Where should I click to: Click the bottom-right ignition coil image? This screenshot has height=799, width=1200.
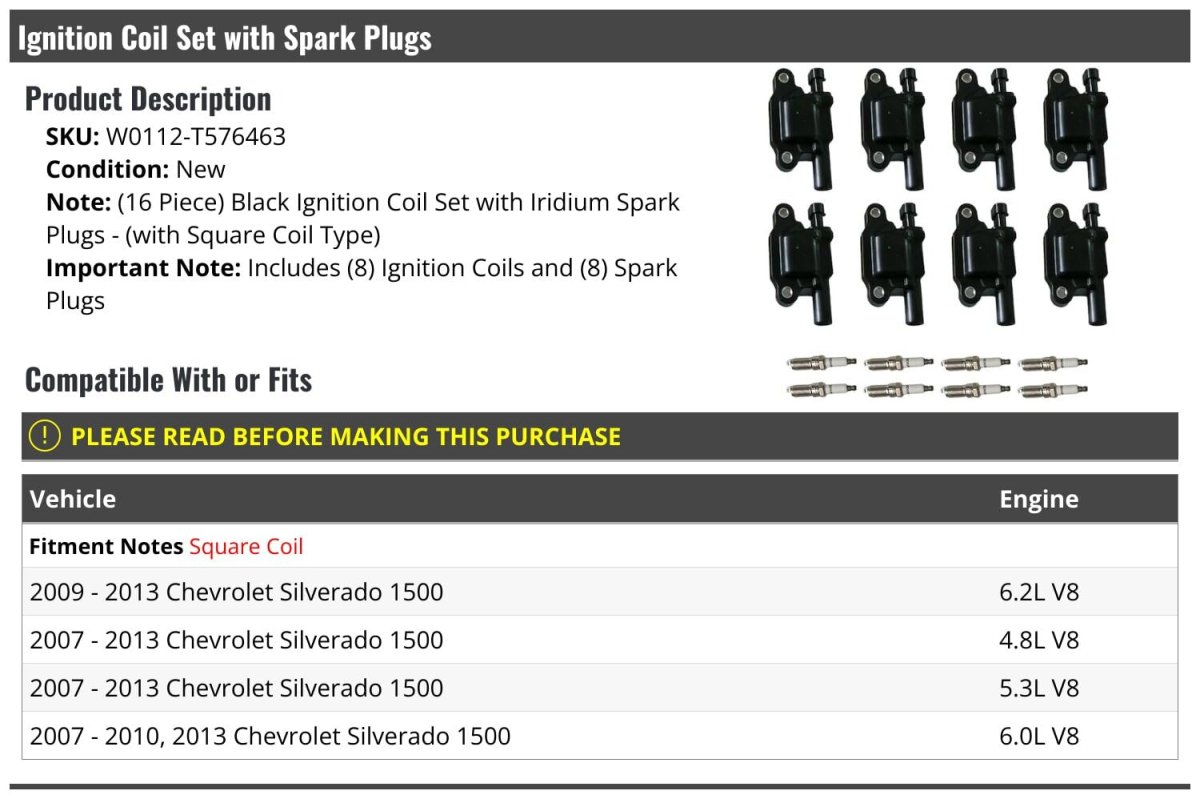[1075, 263]
